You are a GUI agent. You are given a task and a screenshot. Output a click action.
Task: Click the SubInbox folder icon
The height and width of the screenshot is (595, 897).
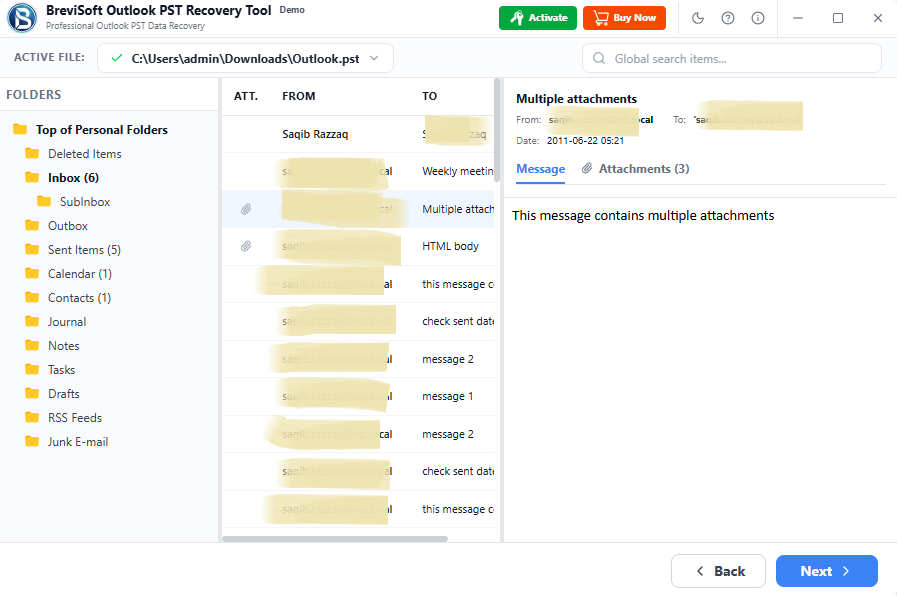[44, 201]
